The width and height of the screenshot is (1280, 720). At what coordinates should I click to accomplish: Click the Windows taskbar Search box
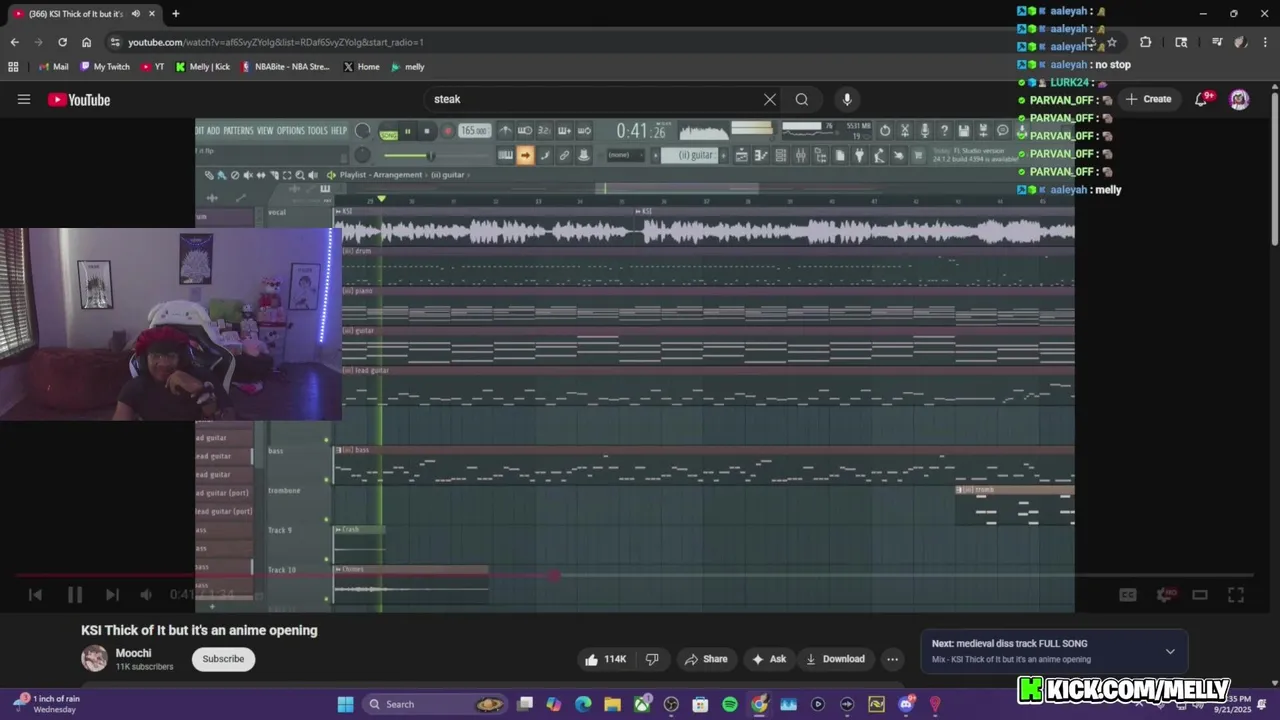434,704
